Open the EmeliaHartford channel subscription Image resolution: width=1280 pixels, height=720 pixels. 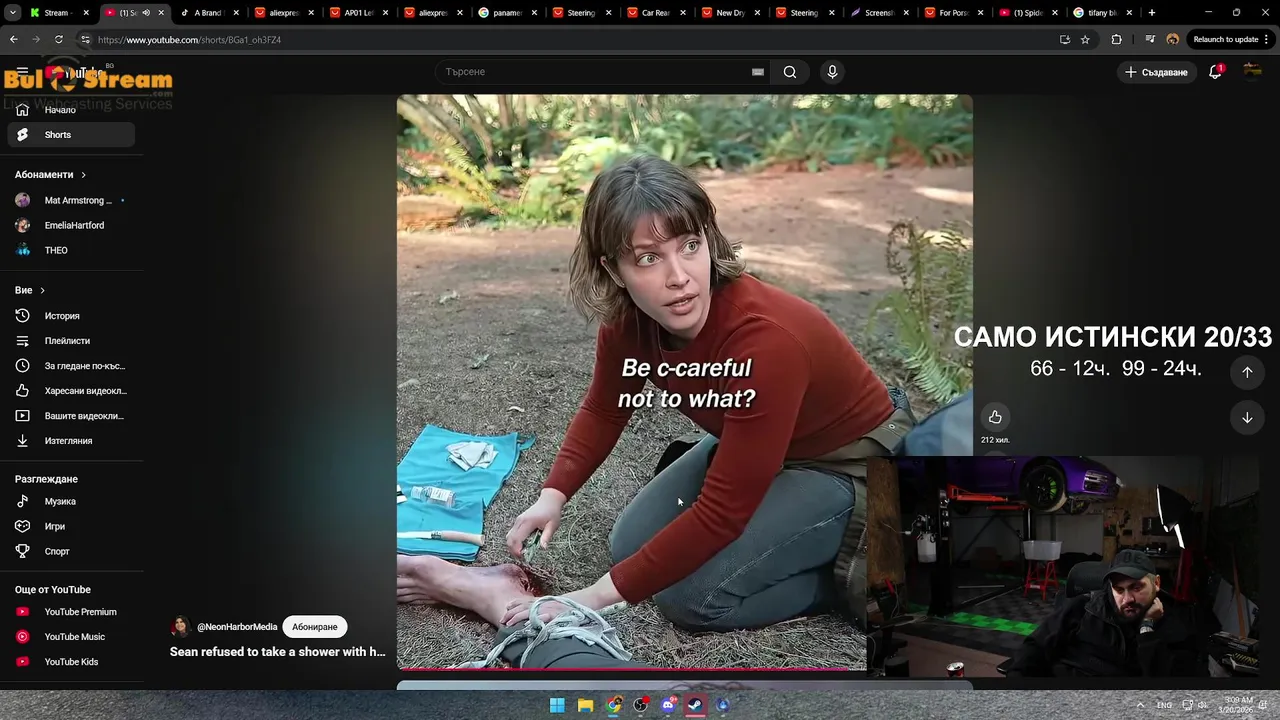pyautogui.click(x=71, y=225)
